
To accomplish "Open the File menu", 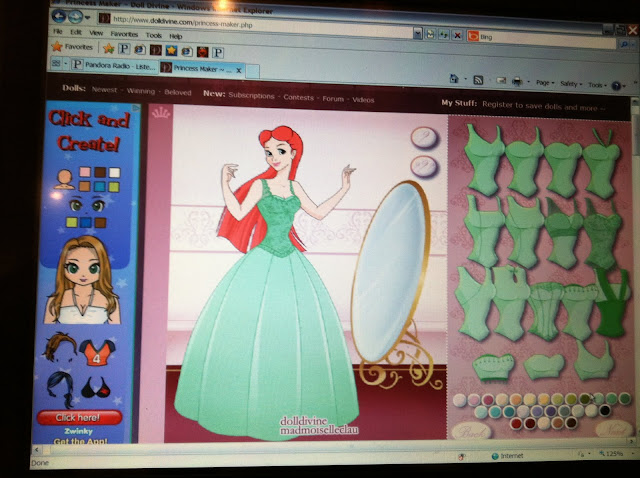I will click(x=58, y=31).
